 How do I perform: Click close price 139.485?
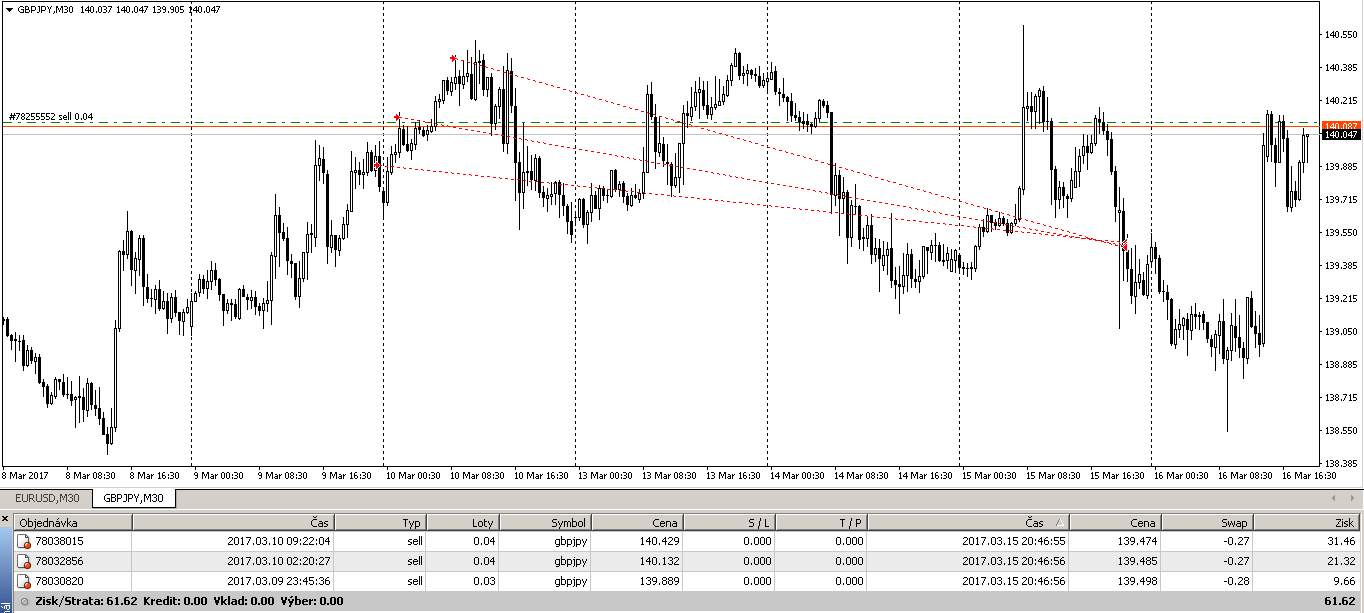(x=1137, y=561)
